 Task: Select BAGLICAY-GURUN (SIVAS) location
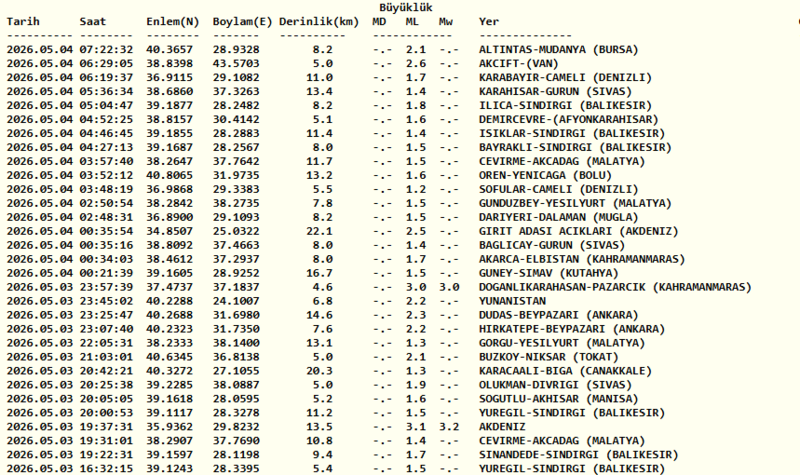click(x=552, y=245)
